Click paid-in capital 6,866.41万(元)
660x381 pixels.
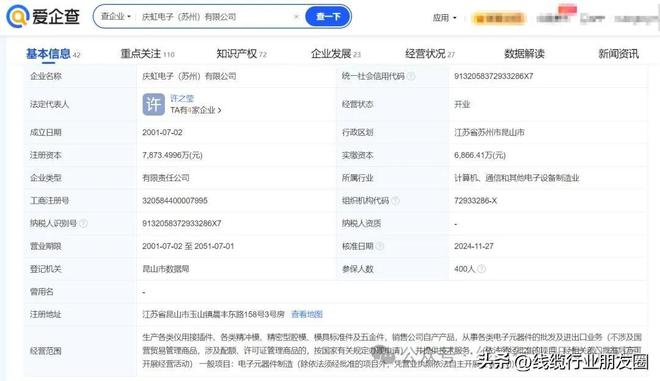coord(480,155)
